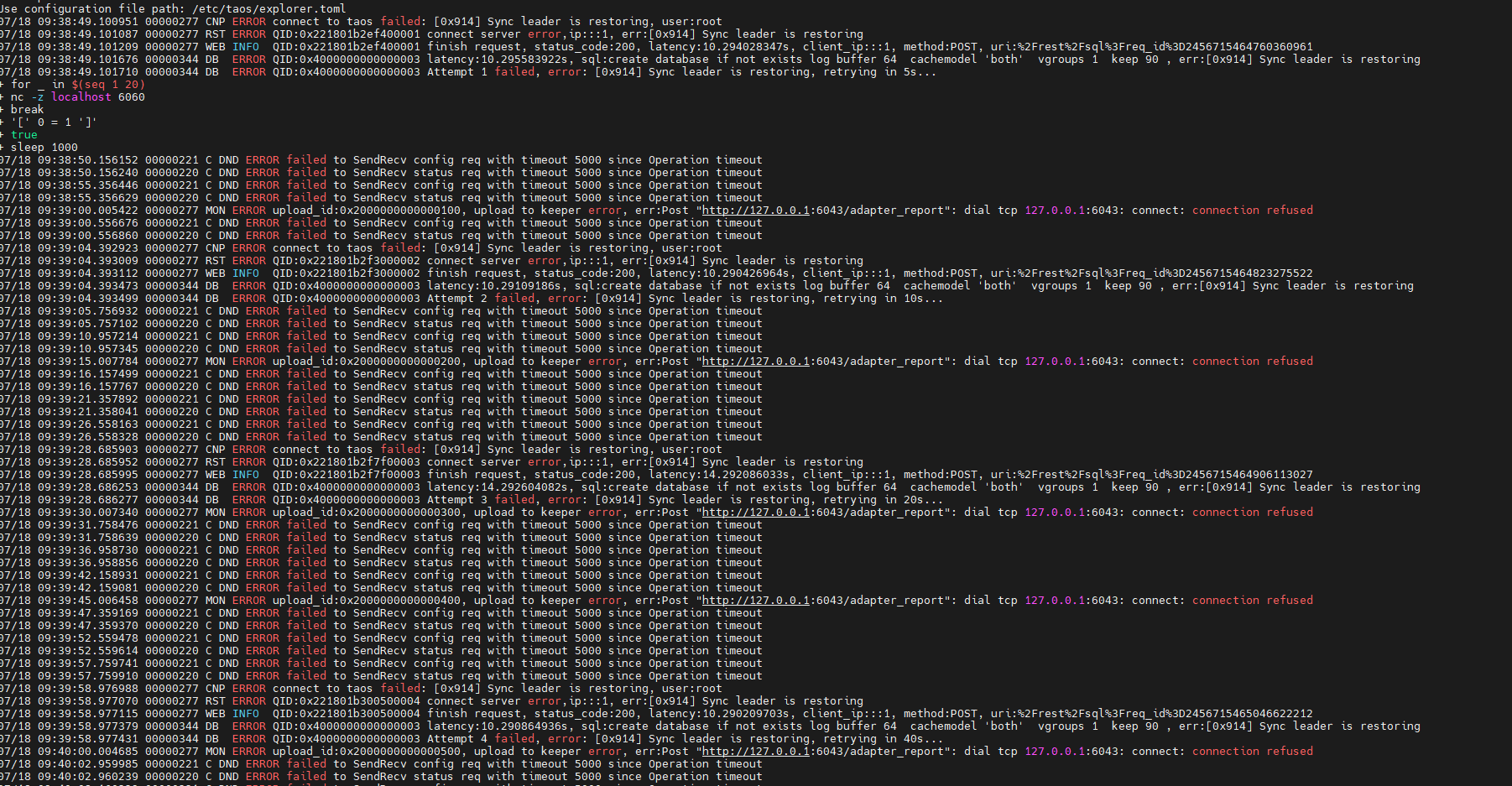Open the 127.0.0.1 link in upload_id 0x2000000000000500 line
Image resolution: width=1512 pixels, height=786 pixels.
[x=755, y=752]
